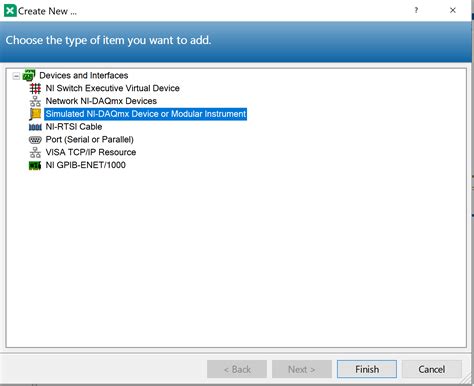Click the yellow Simulated NI-DAQmx Device icon

click(35, 114)
